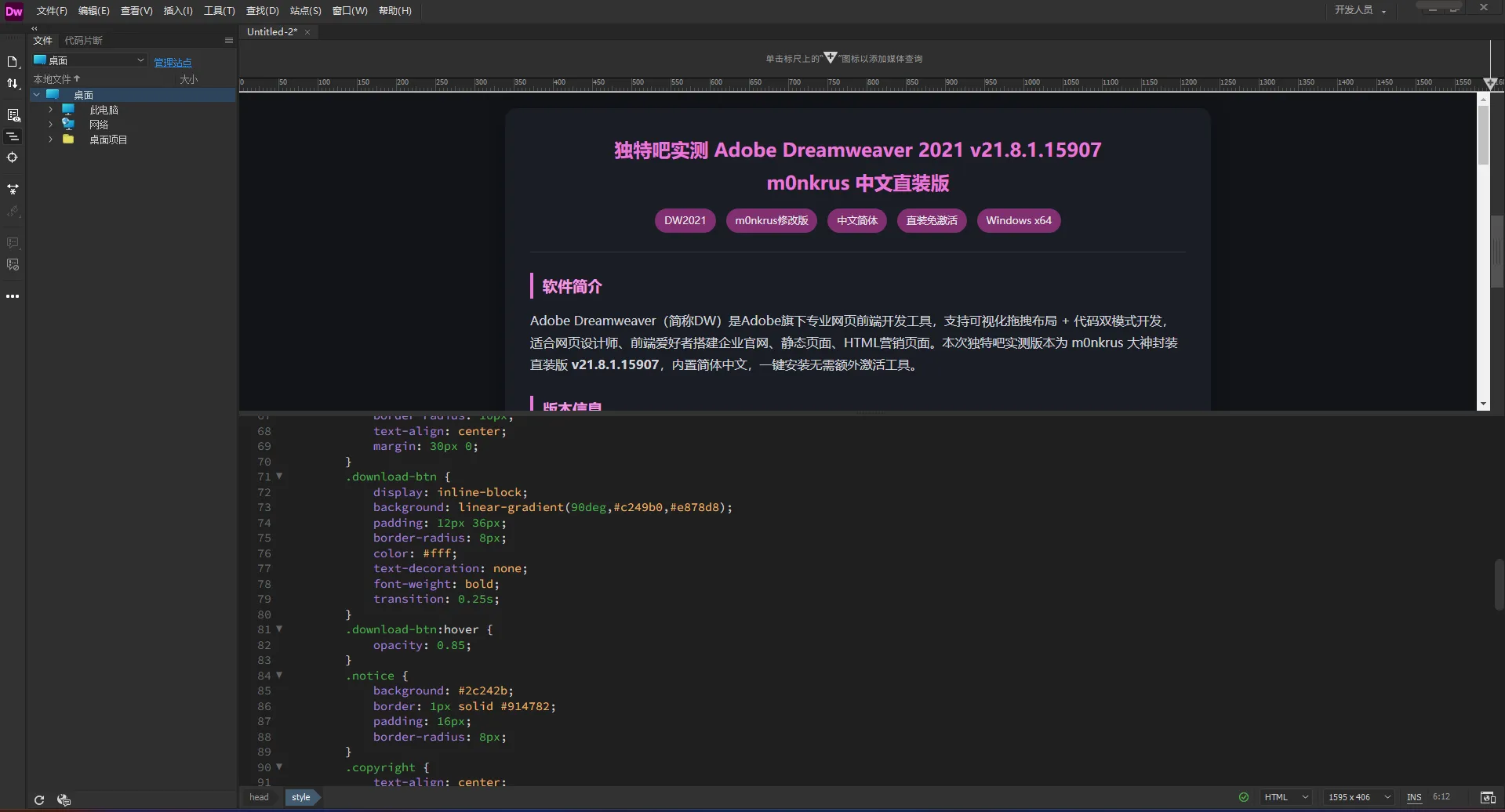The width and height of the screenshot is (1505, 812).
Task: Open the 编辑(E) menu
Action: [x=93, y=11]
